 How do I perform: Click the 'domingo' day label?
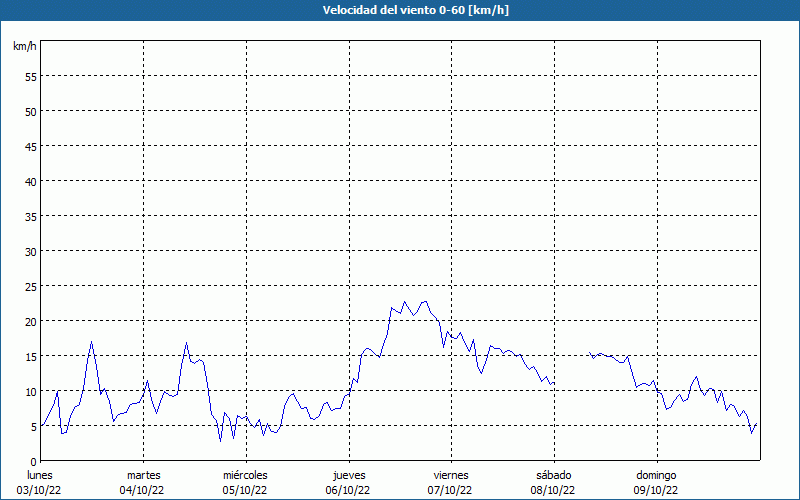tap(656, 475)
